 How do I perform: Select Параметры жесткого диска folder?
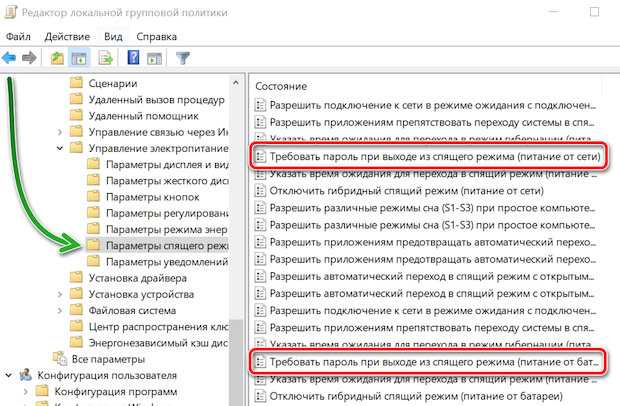167,181
